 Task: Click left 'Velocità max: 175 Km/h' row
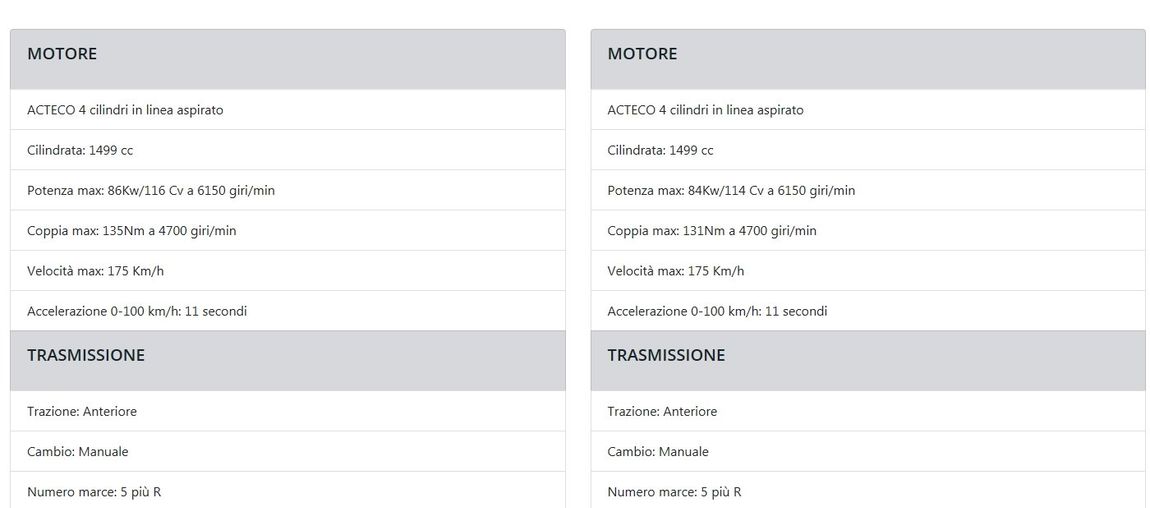pos(288,271)
